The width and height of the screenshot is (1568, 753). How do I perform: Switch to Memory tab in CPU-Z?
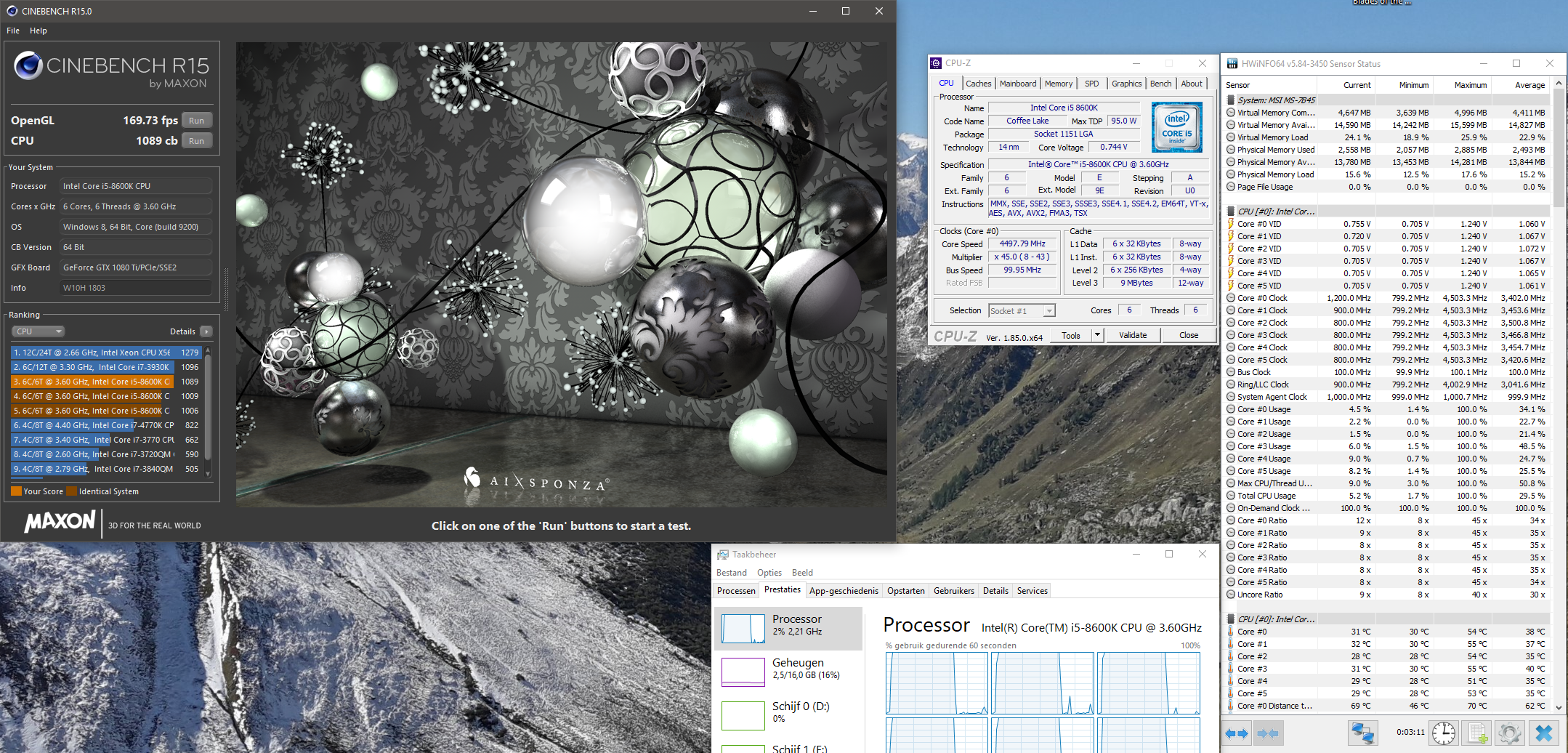tap(1059, 84)
